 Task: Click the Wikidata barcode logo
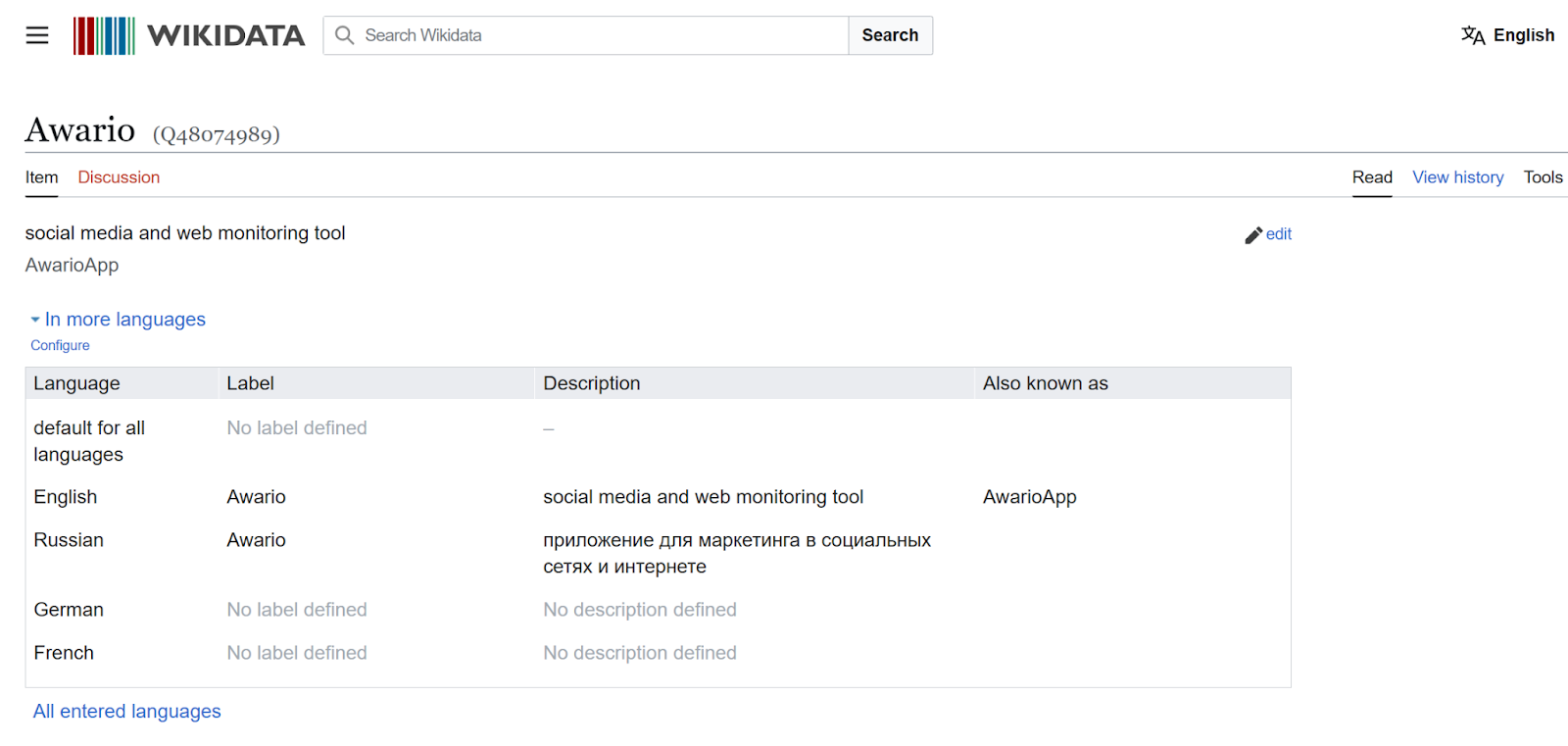tap(104, 35)
